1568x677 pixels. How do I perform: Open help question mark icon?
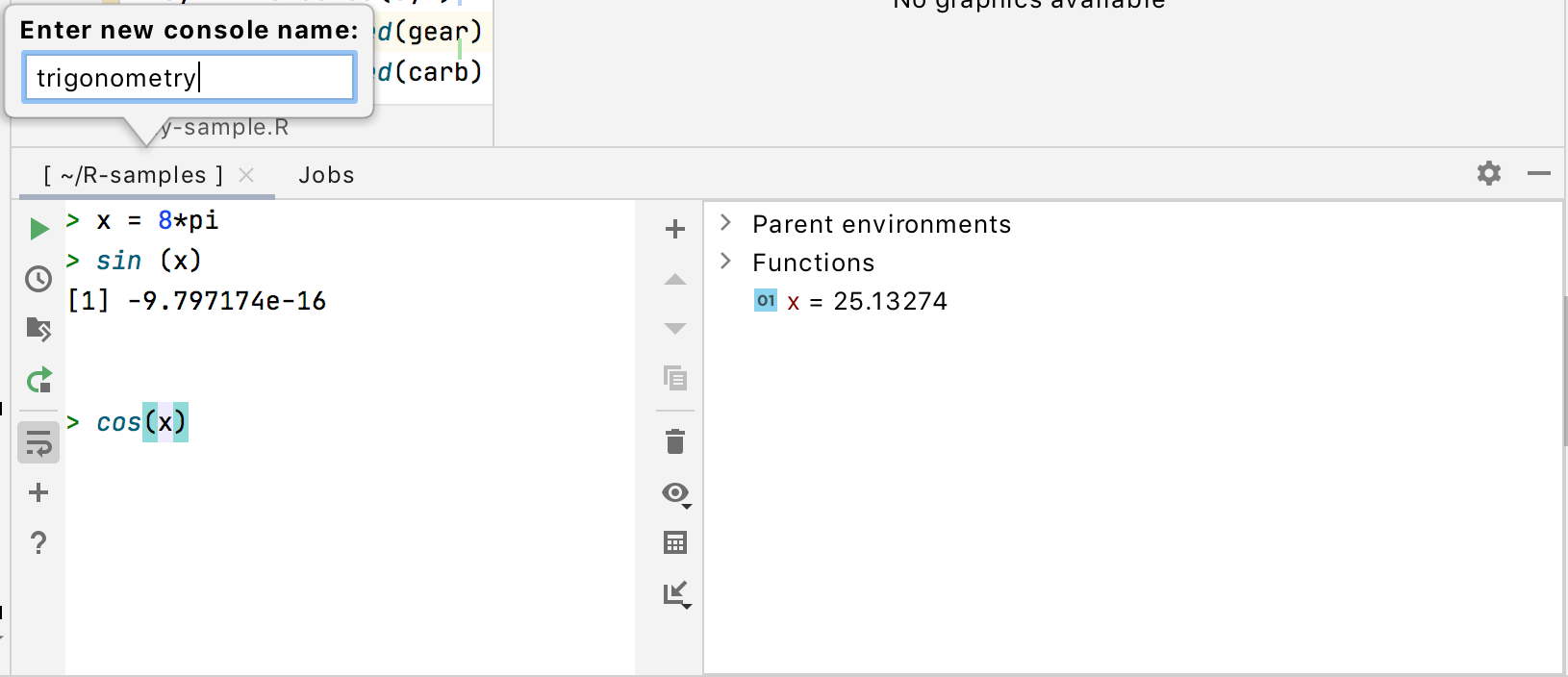point(38,543)
